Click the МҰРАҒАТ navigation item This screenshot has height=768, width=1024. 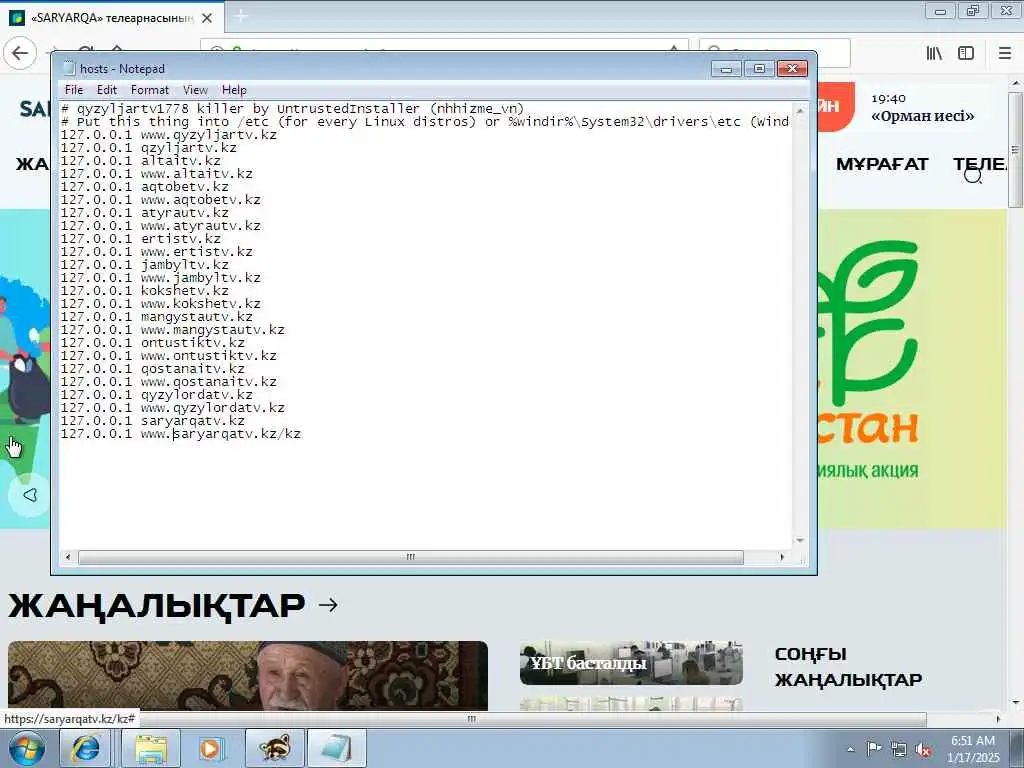pos(882,164)
